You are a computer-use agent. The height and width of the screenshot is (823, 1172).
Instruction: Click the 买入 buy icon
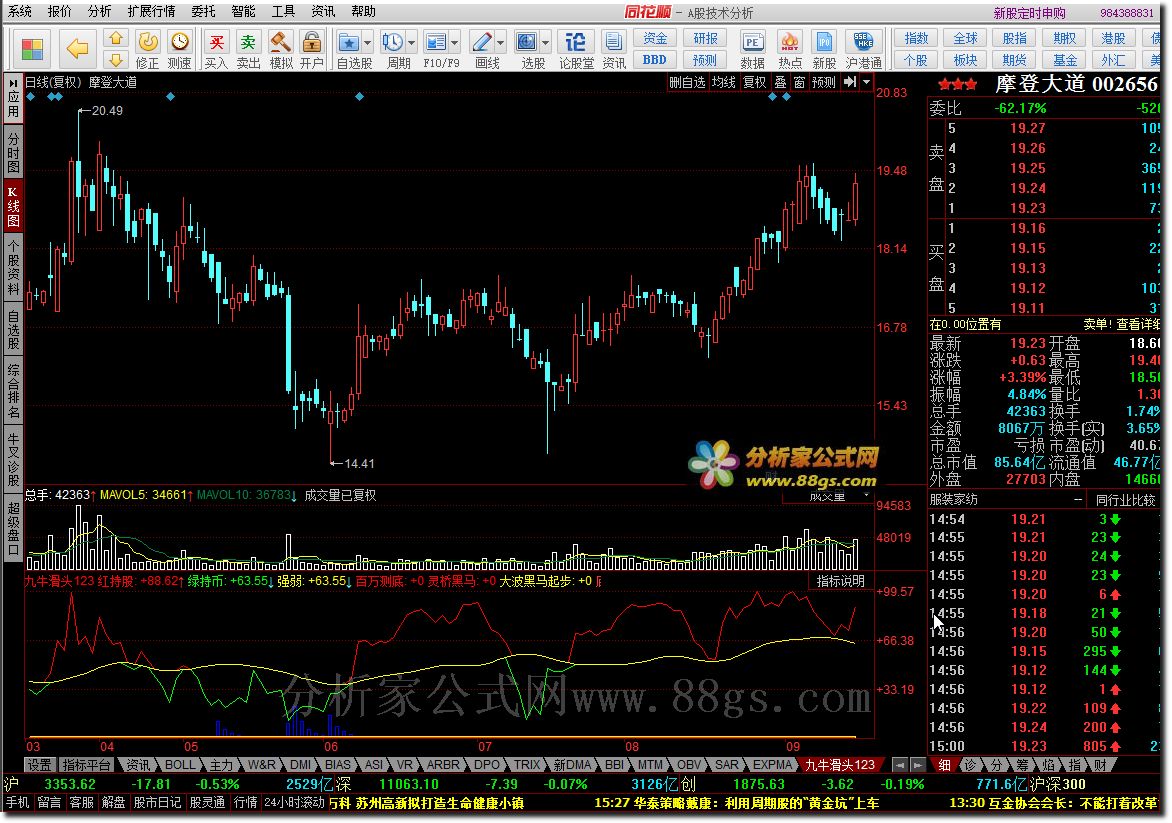click(x=217, y=42)
